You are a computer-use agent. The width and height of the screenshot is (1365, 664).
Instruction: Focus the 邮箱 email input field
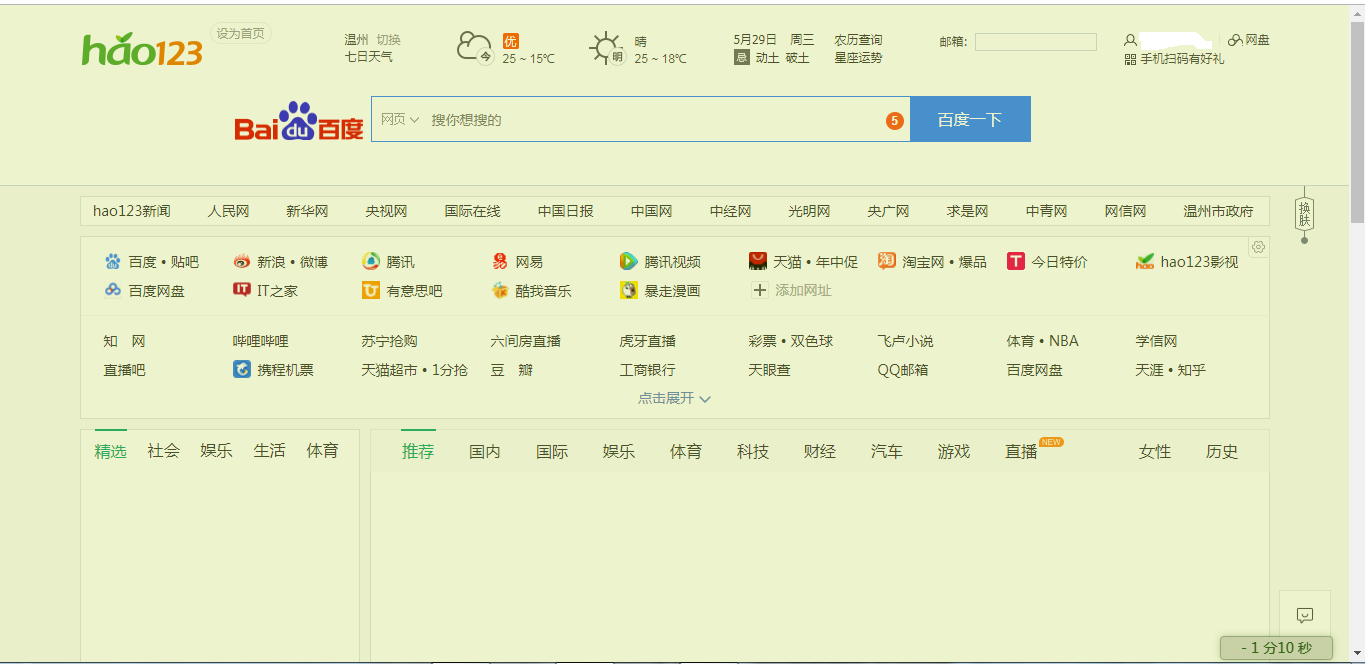1036,42
